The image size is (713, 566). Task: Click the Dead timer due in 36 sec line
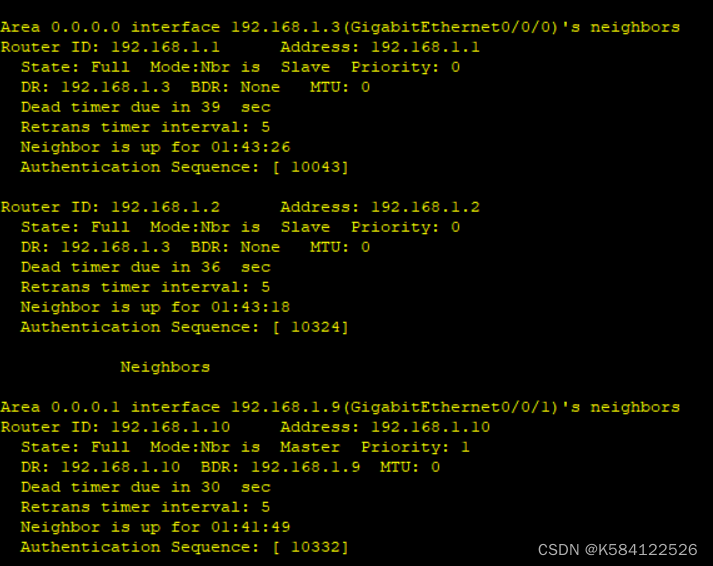[146, 267]
